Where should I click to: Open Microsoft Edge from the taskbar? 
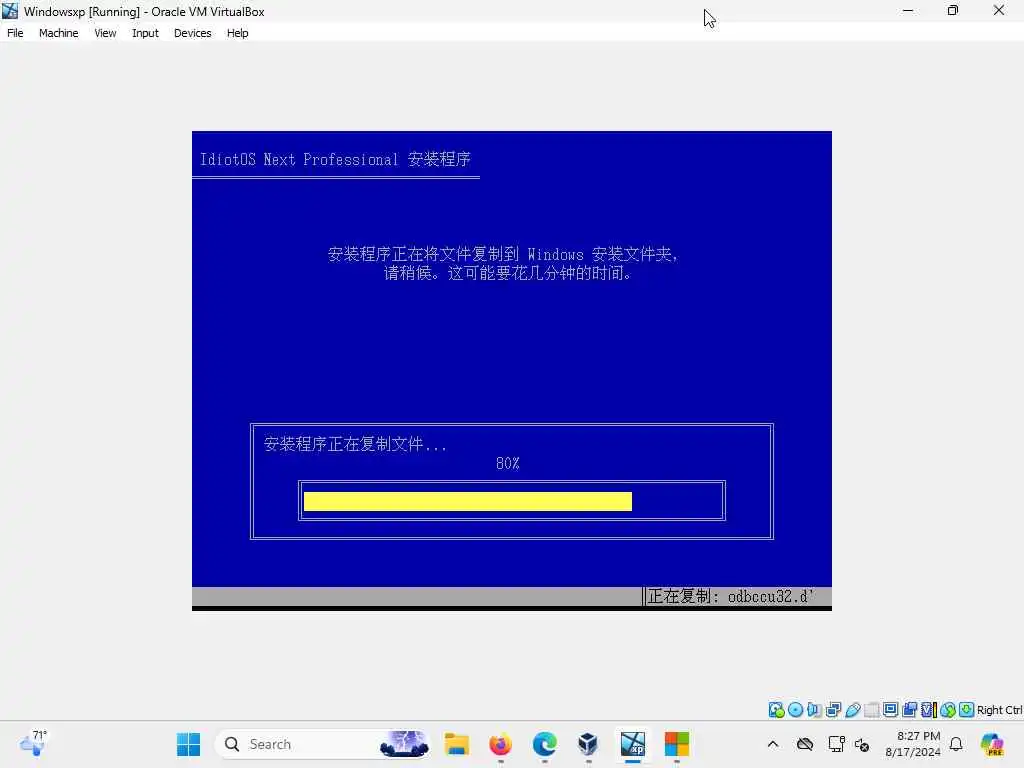point(545,744)
